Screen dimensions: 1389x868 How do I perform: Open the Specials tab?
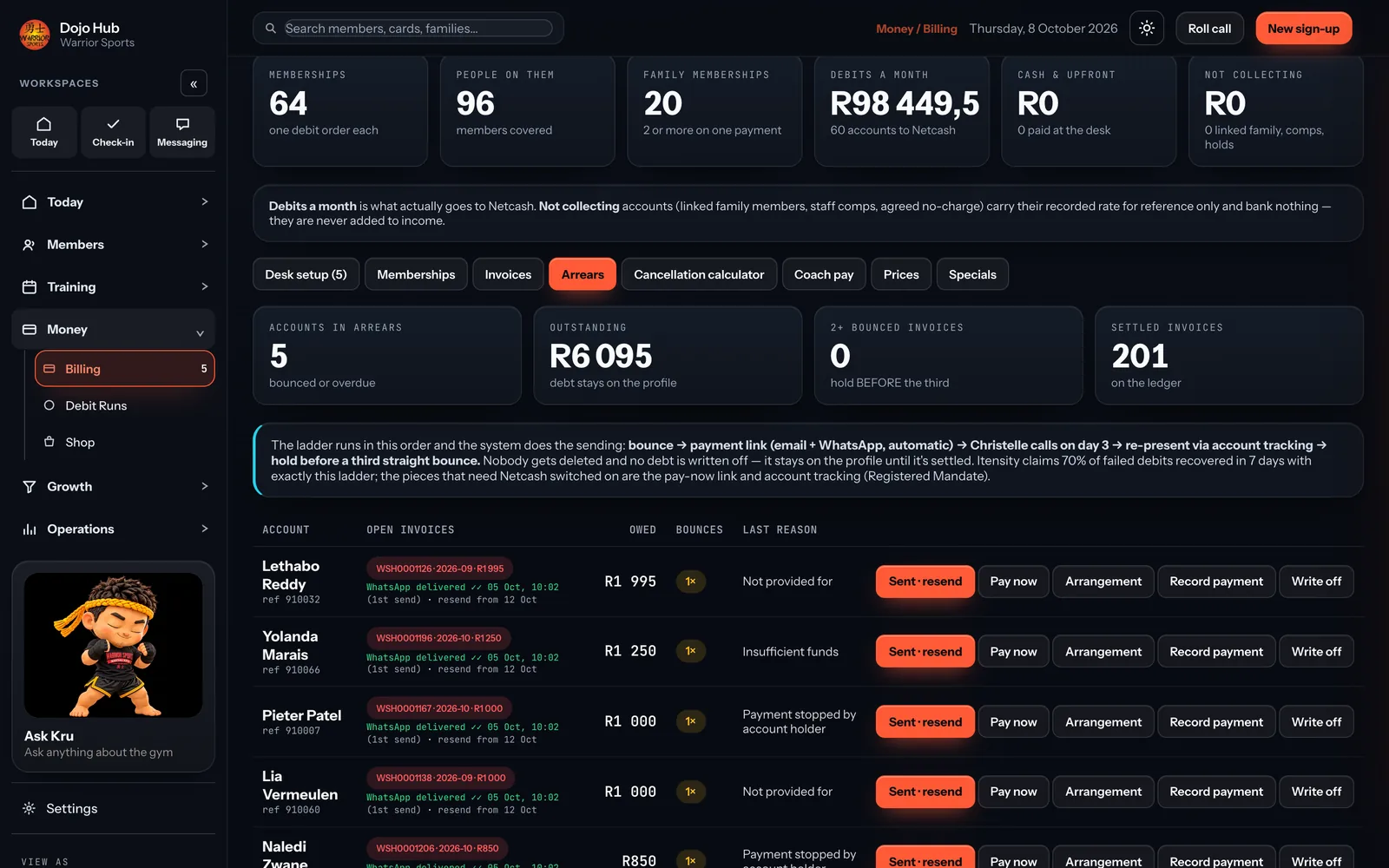972,274
